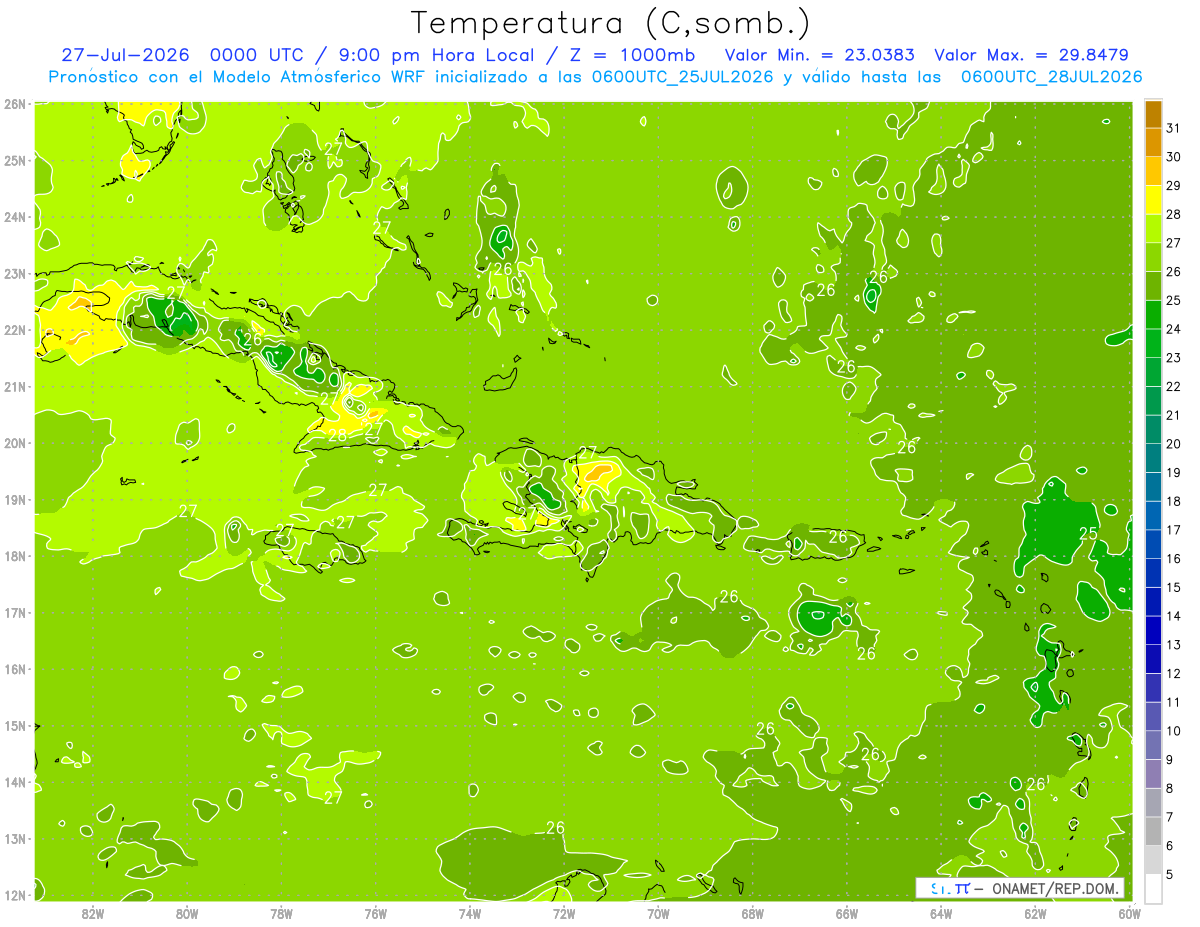Click the 'Temperatura (C,somb.)' title

[x=611, y=22]
